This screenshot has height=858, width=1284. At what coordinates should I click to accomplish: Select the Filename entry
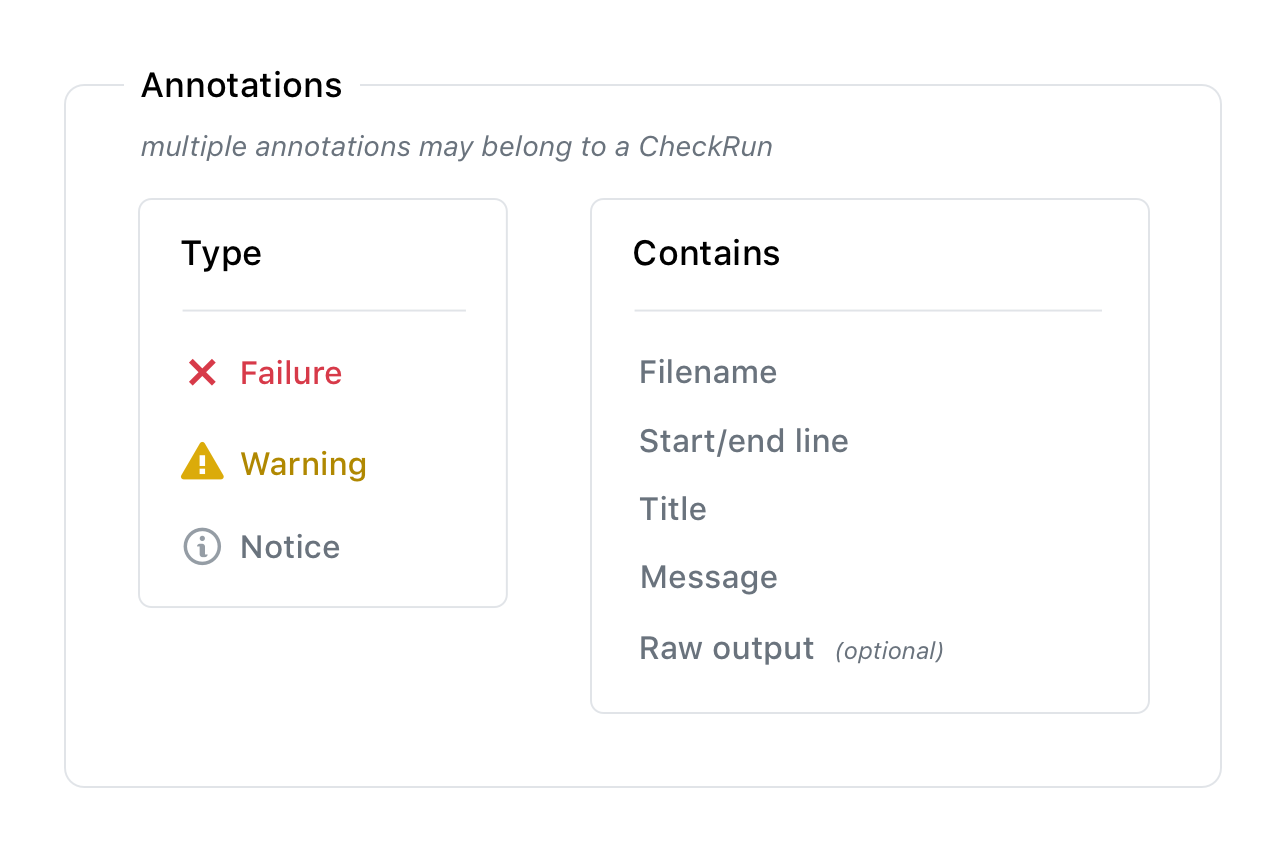(x=708, y=373)
